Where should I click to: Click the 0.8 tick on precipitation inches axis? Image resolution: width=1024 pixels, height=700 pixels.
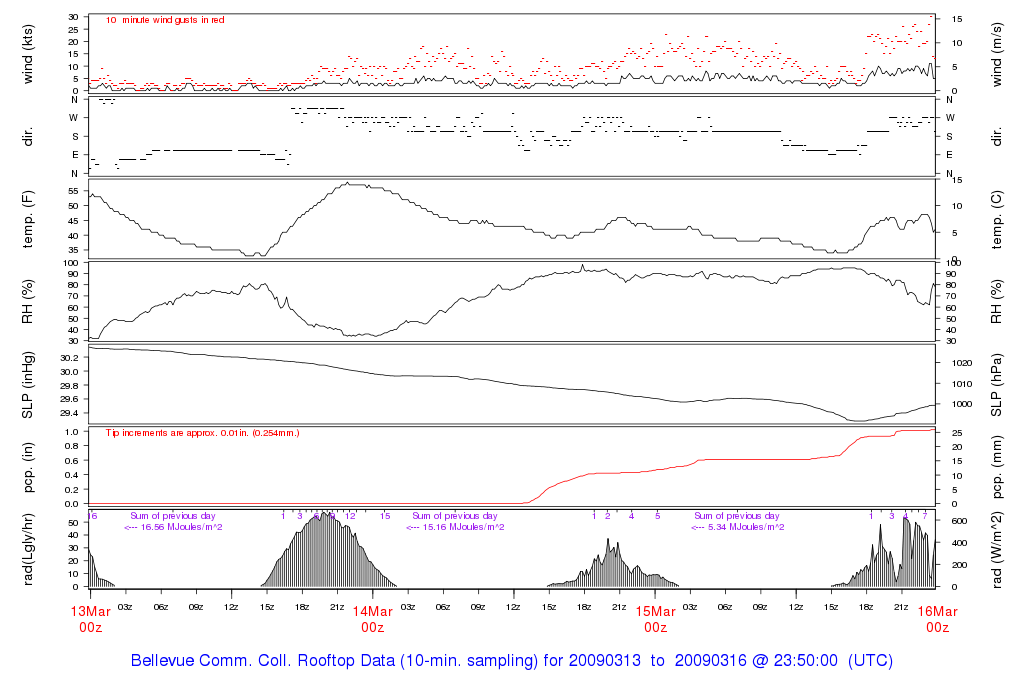72,446
